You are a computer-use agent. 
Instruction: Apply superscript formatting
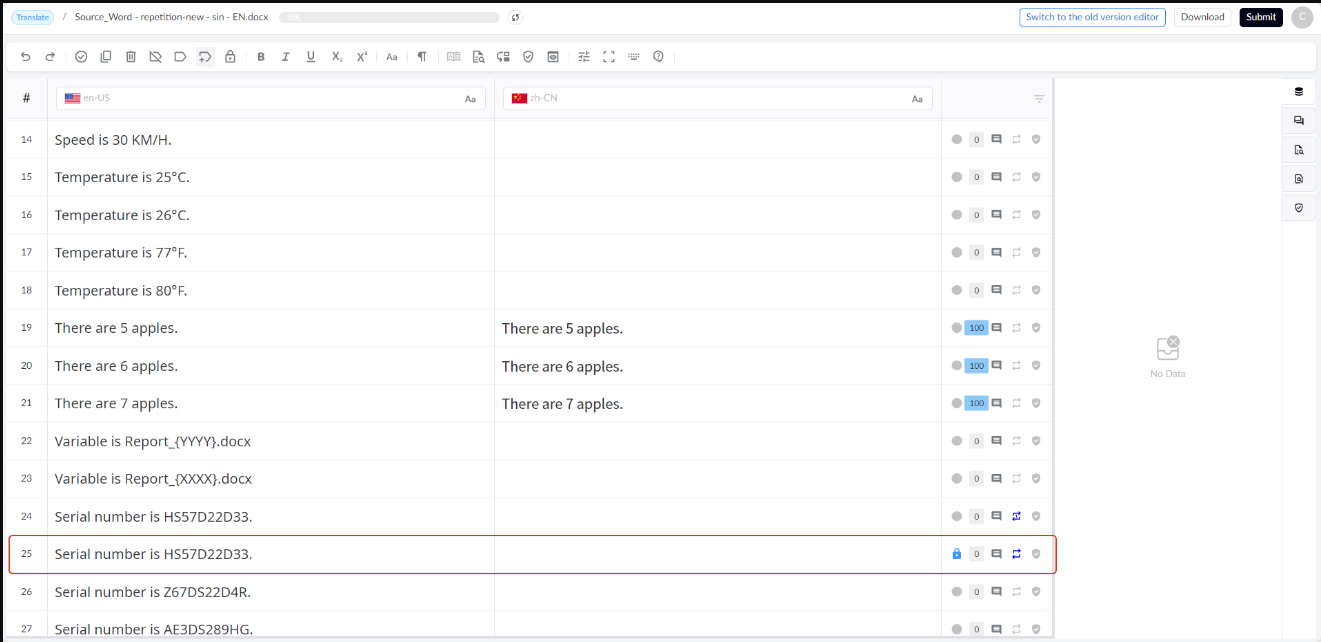[x=362, y=57]
